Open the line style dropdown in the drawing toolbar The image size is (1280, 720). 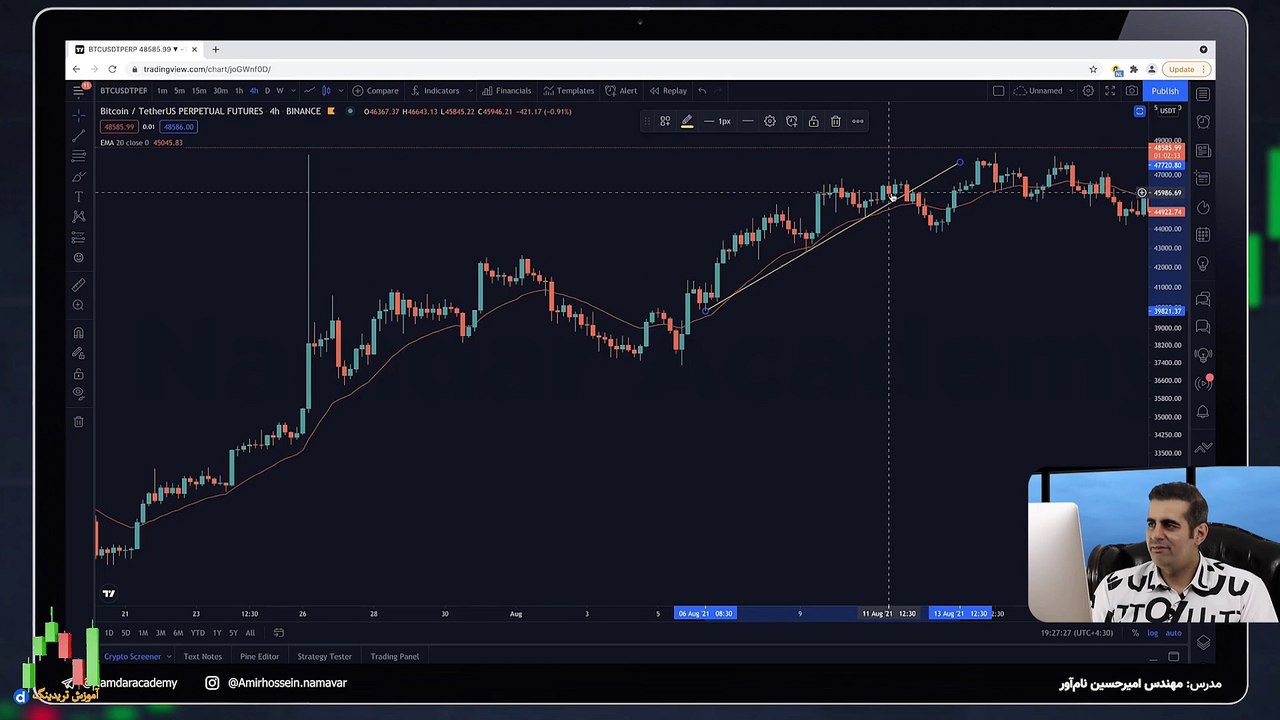tap(747, 121)
